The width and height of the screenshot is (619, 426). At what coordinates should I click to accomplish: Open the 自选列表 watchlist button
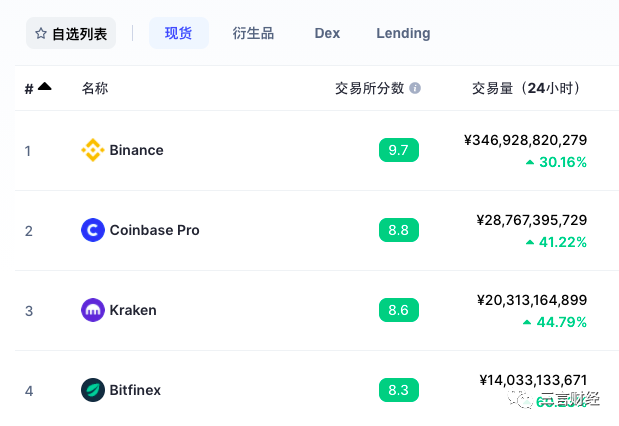click(x=71, y=33)
